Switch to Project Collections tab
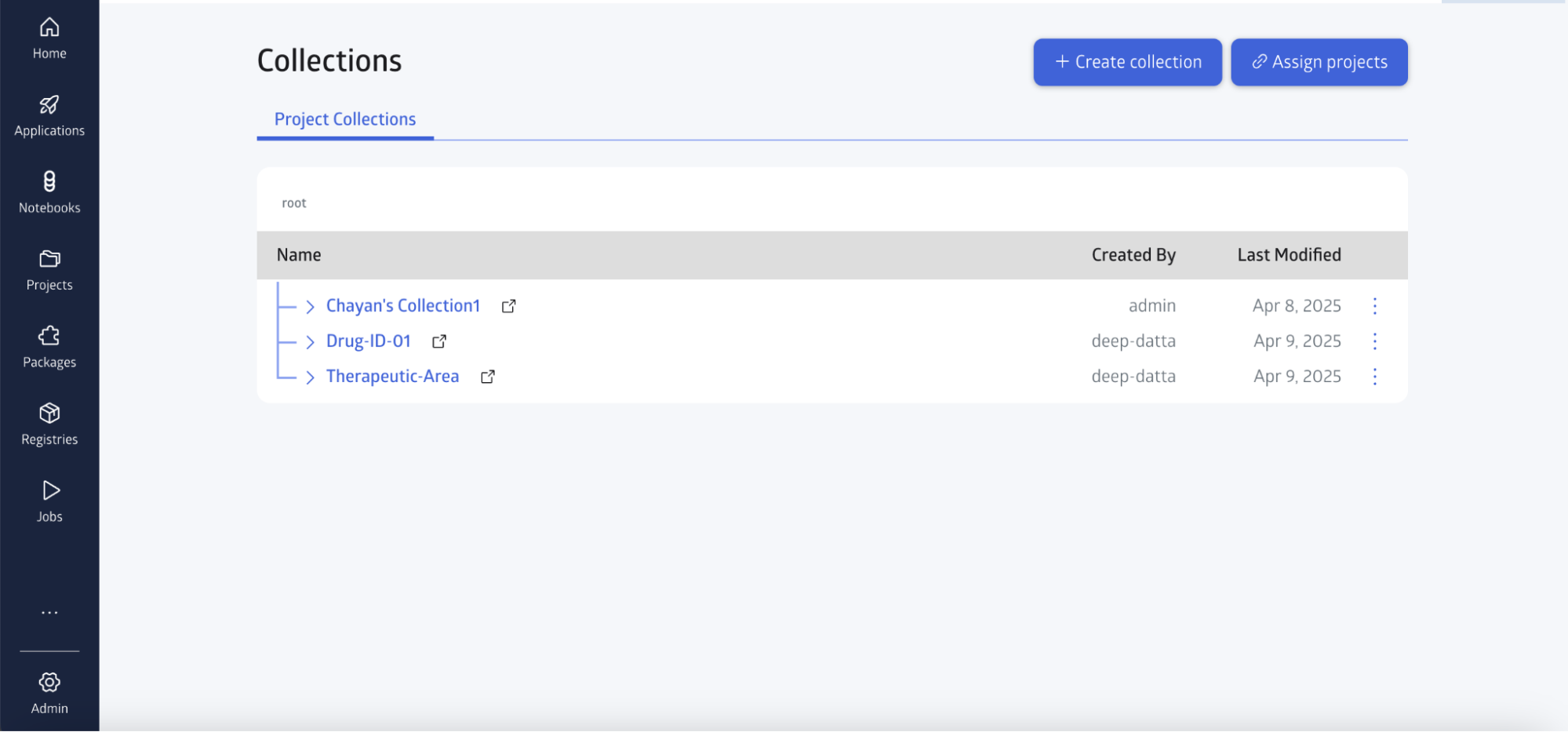The width and height of the screenshot is (1568, 732). 345,119
